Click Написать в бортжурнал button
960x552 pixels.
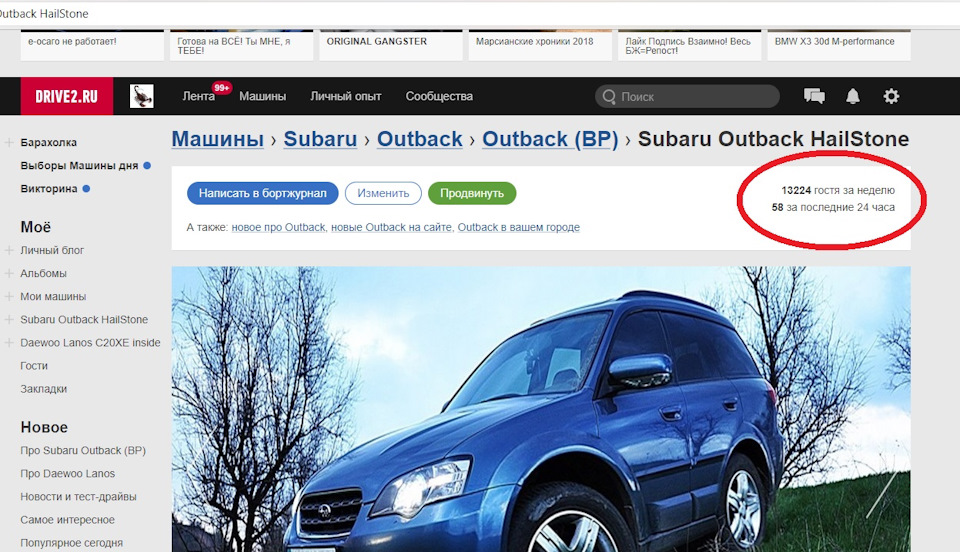[x=263, y=193]
